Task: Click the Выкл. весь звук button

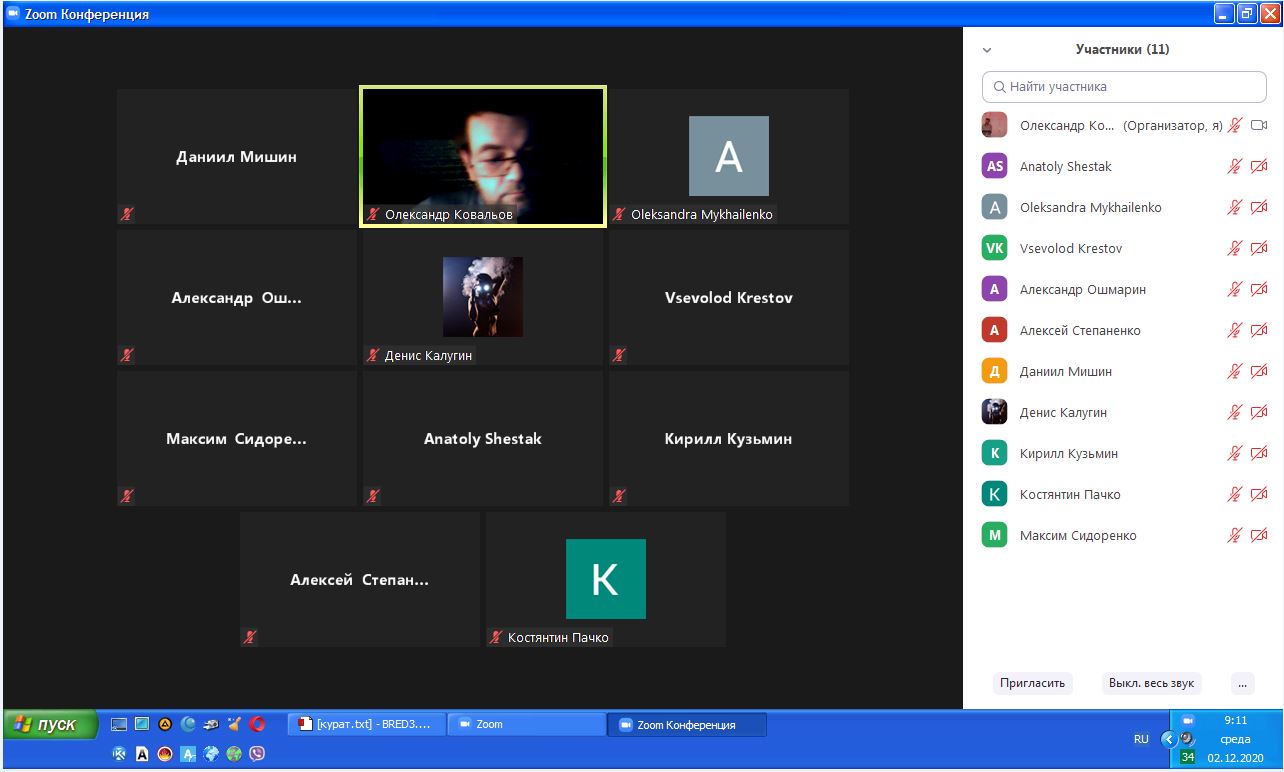Action: tap(1151, 683)
